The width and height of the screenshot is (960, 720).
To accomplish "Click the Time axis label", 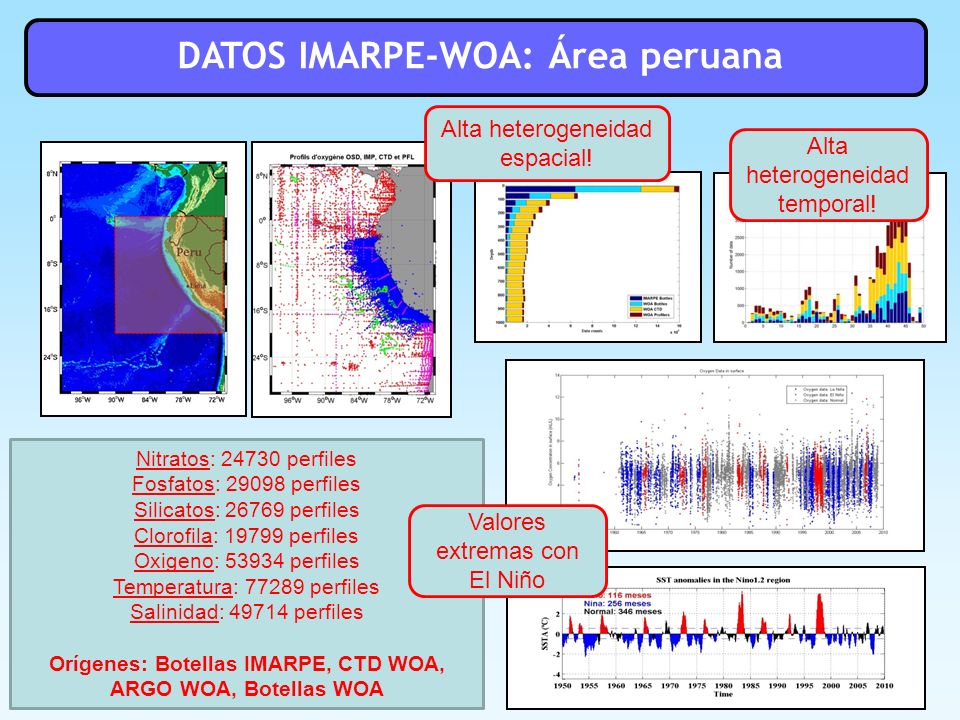I will 723,694.
